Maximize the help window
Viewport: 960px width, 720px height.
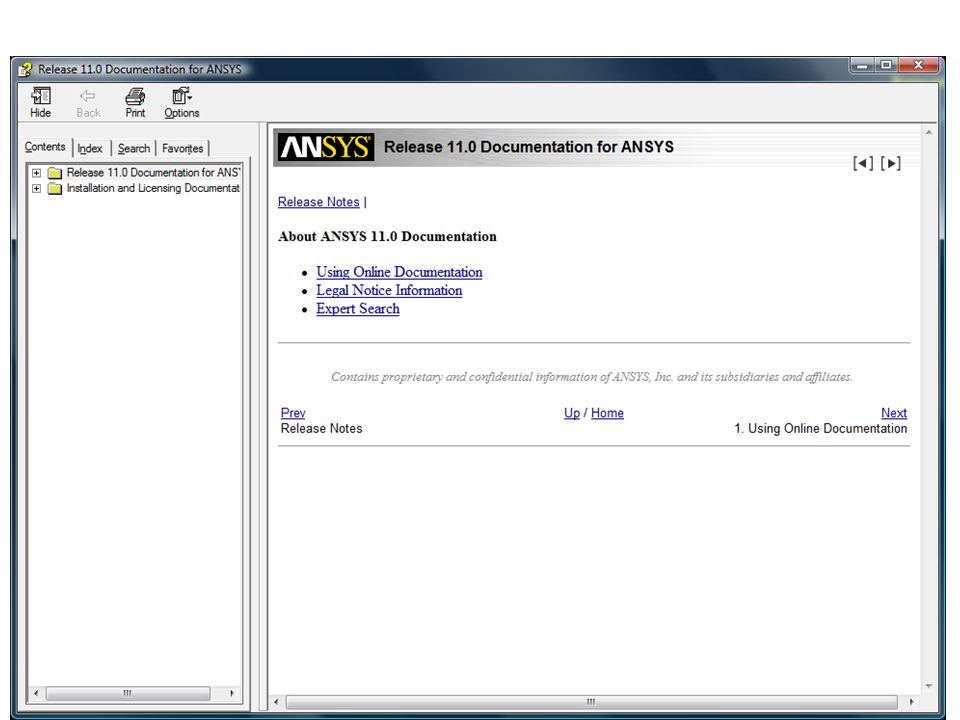(x=886, y=65)
